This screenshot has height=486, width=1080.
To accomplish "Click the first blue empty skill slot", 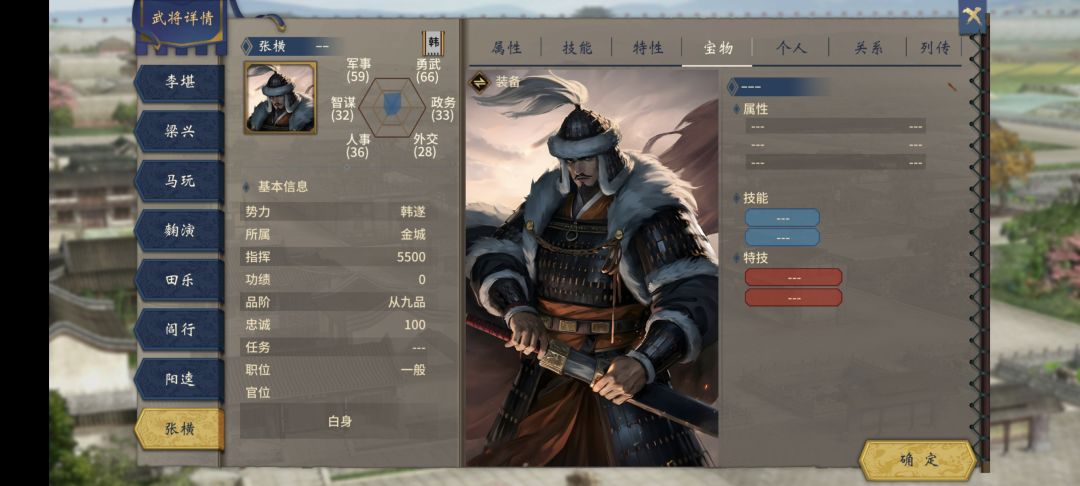I will click(782, 218).
